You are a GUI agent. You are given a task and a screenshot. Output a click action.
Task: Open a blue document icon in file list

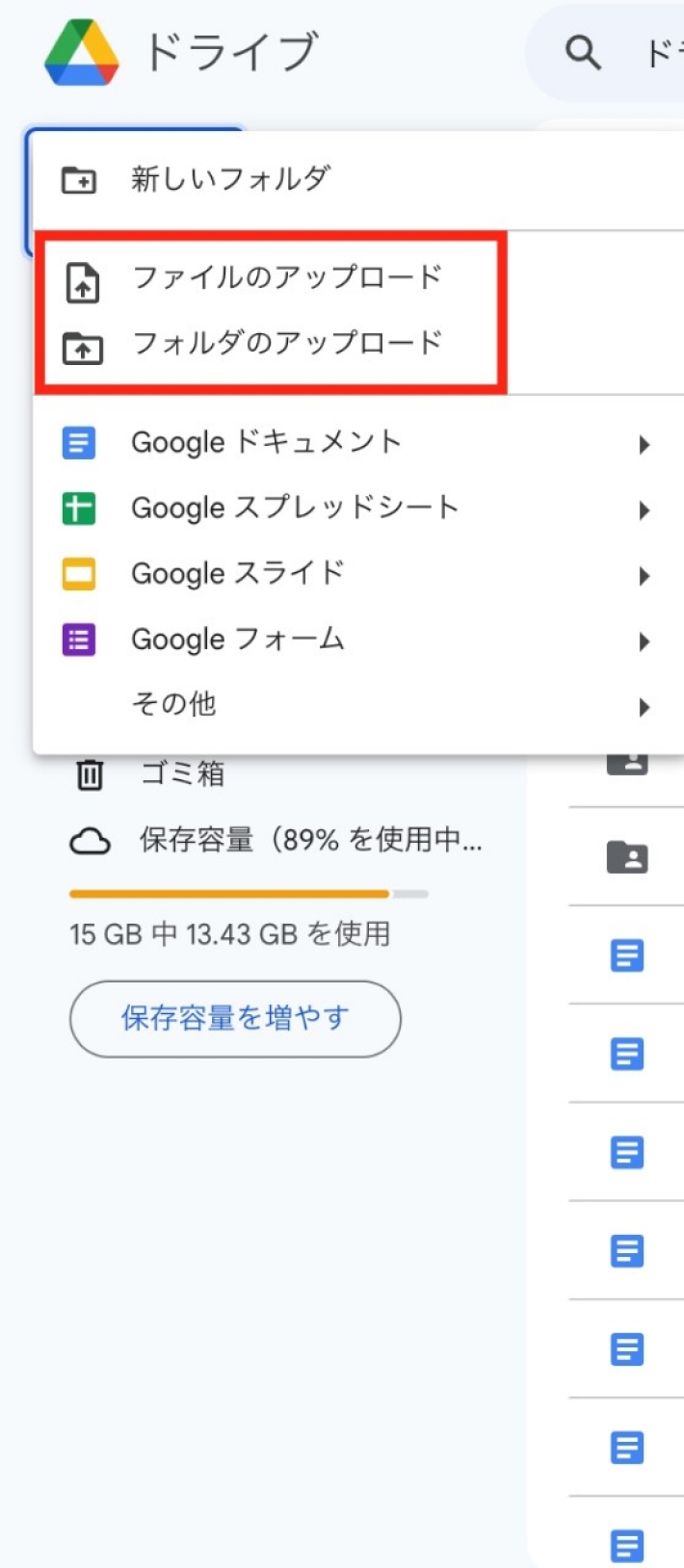click(627, 955)
